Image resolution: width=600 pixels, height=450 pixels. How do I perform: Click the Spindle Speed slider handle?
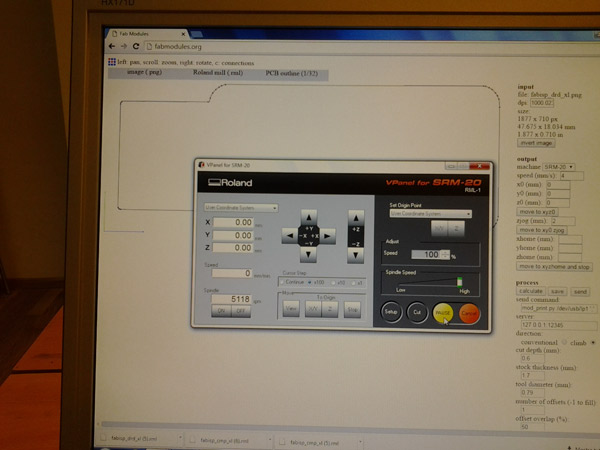[x=460, y=282]
